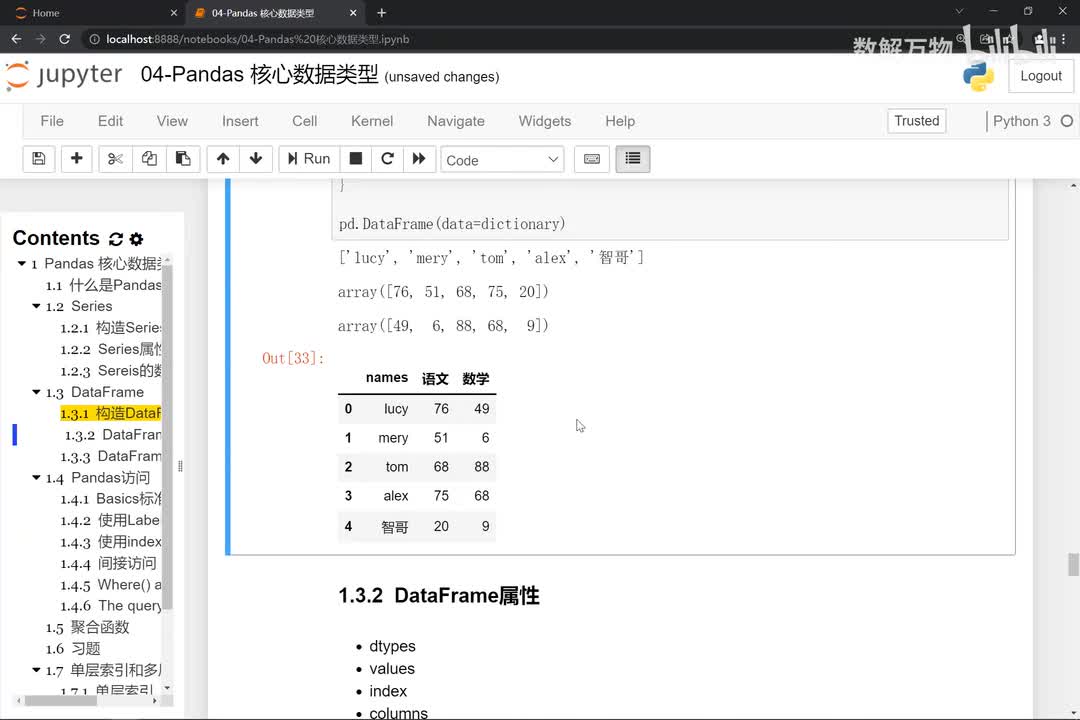Jump to highlighted 1.3.1 构造DataFrame entry
The width and height of the screenshot is (1080, 720).
tap(111, 413)
